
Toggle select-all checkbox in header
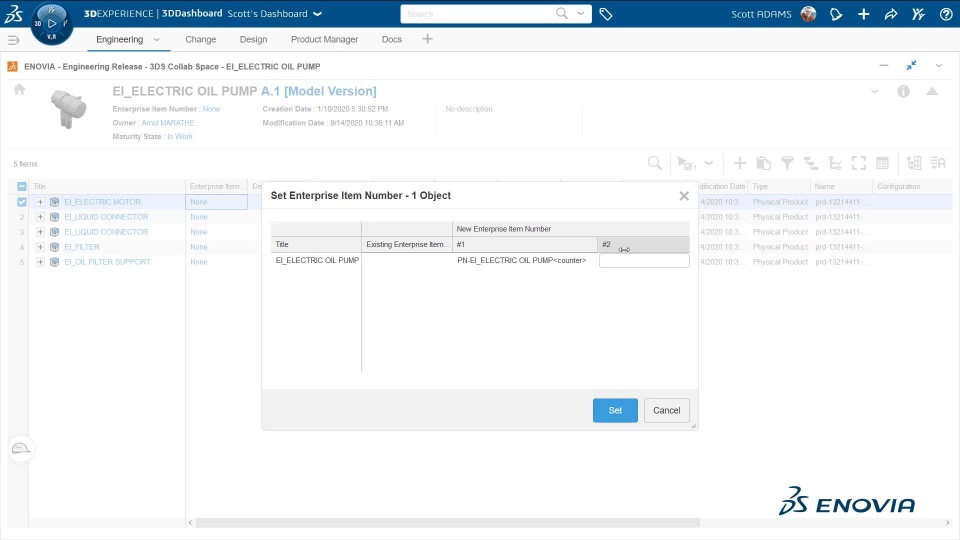click(21, 186)
